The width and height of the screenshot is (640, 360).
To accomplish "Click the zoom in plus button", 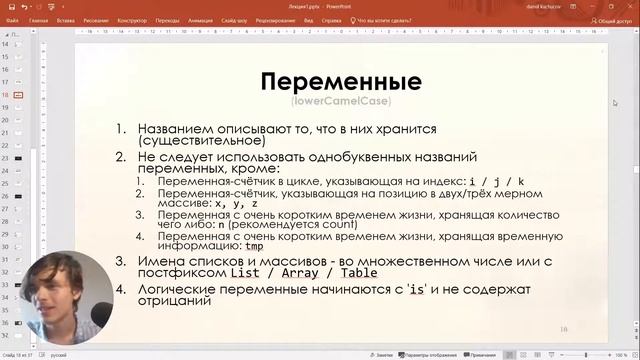I will pyautogui.click(x=609, y=355).
